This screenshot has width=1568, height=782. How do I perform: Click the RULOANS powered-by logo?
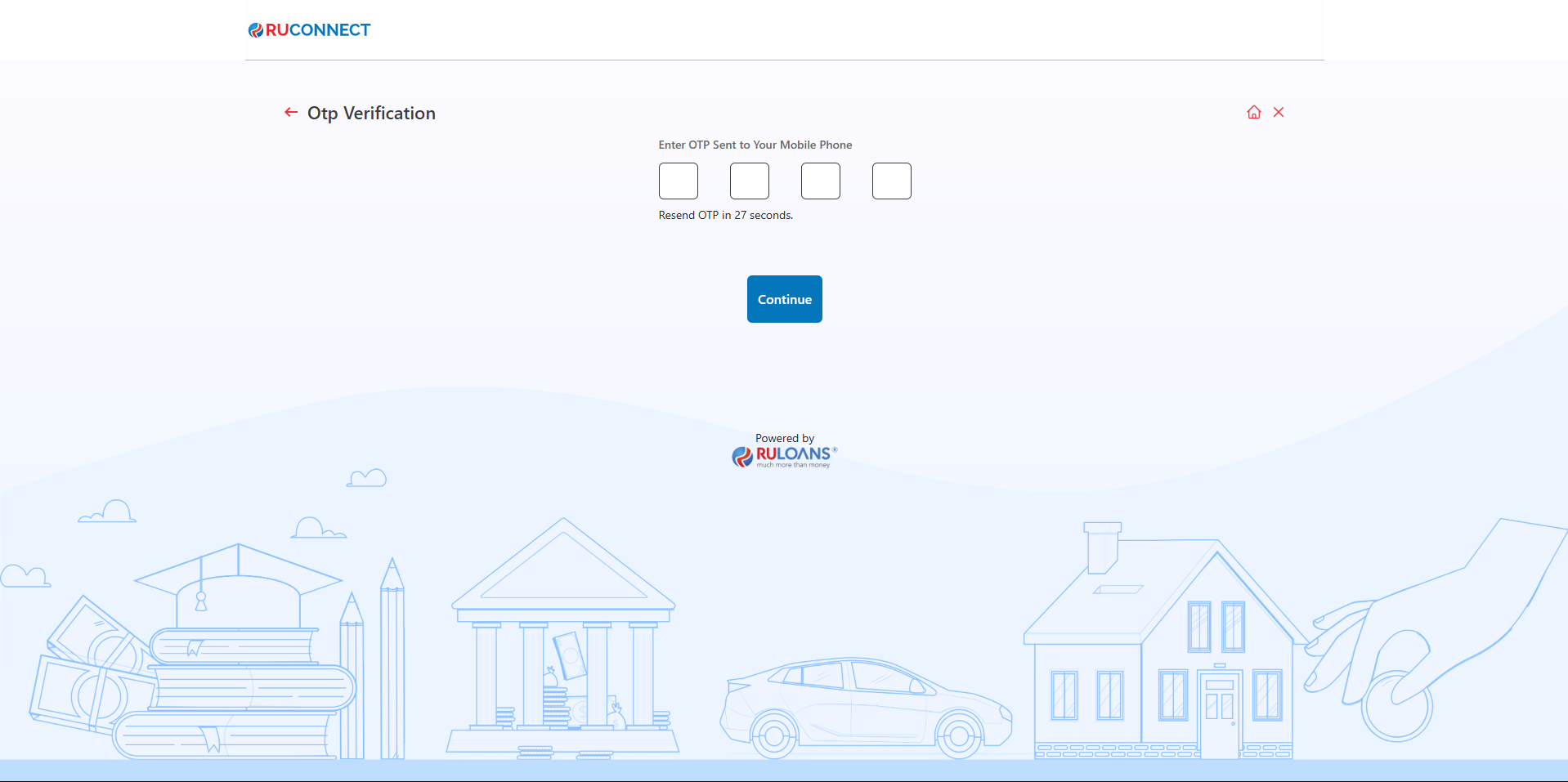pyautogui.click(x=785, y=455)
